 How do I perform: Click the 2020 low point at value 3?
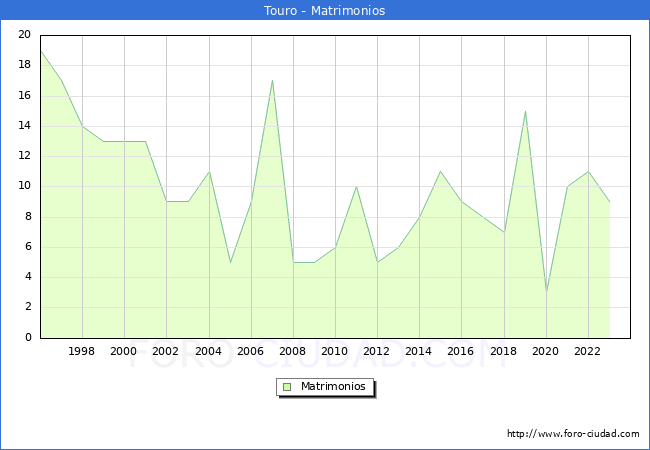546,292
